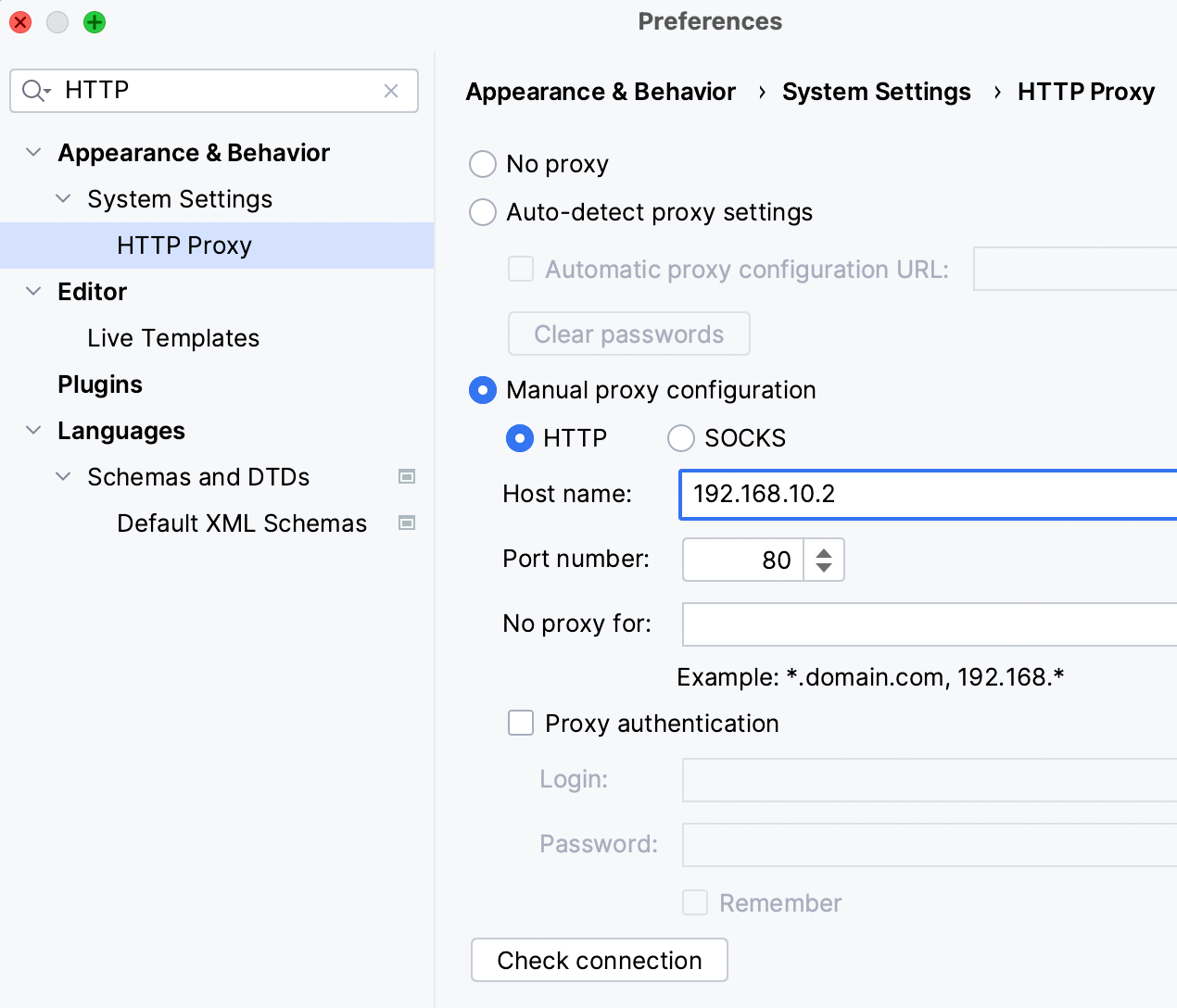Enable Proxy authentication
Image resolution: width=1177 pixels, height=1008 pixels.
pyautogui.click(x=521, y=723)
